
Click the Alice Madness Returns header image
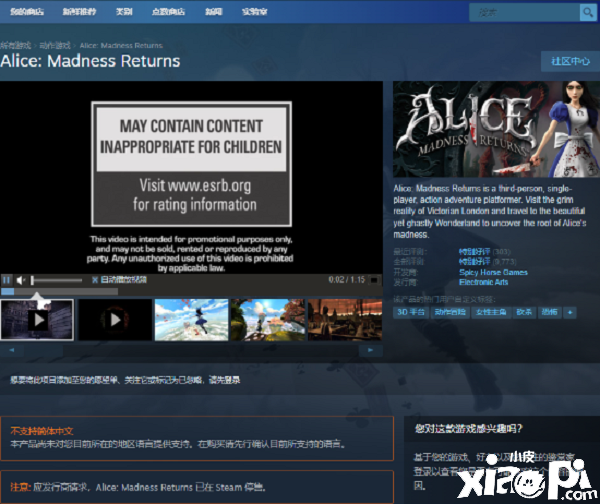tap(496, 129)
